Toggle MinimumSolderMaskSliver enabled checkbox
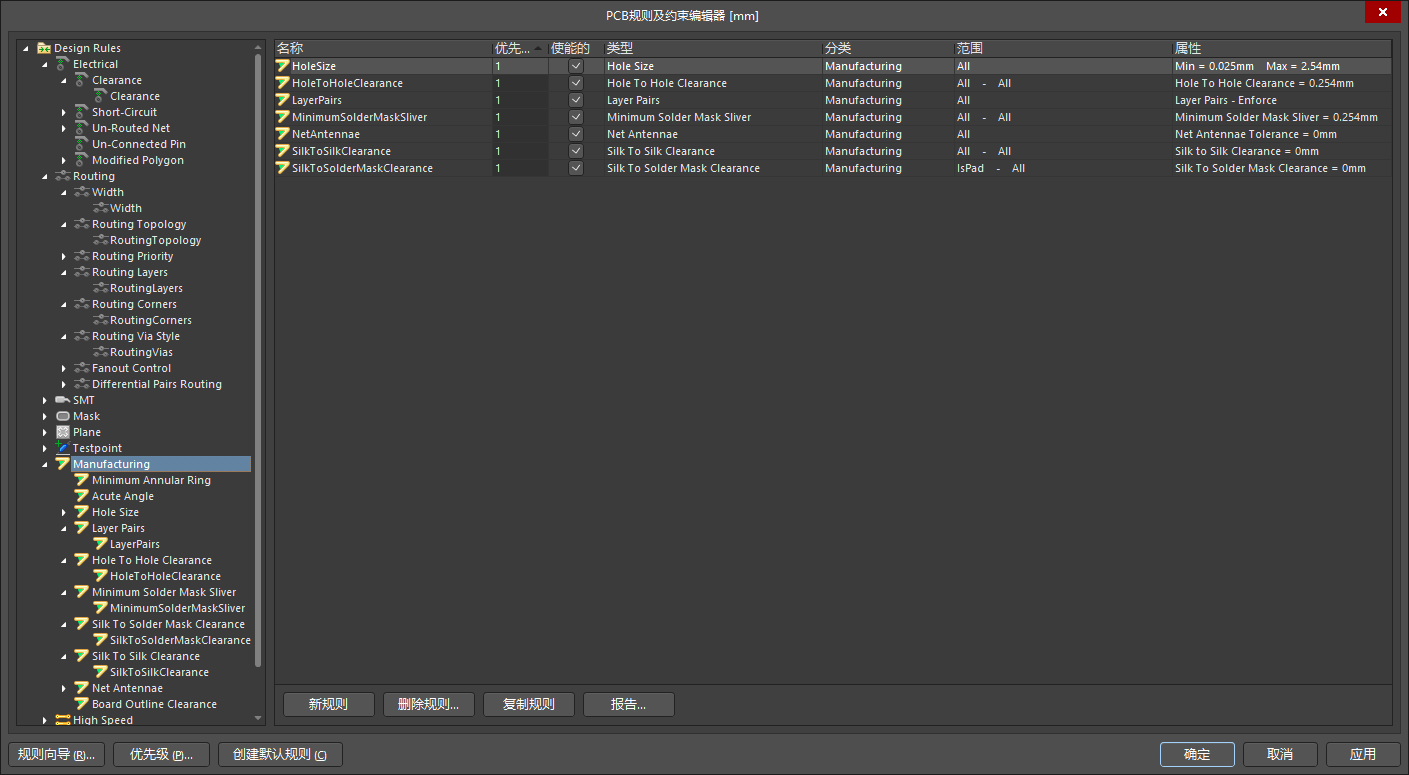This screenshot has width=1409, height=775. click(576, 117)
